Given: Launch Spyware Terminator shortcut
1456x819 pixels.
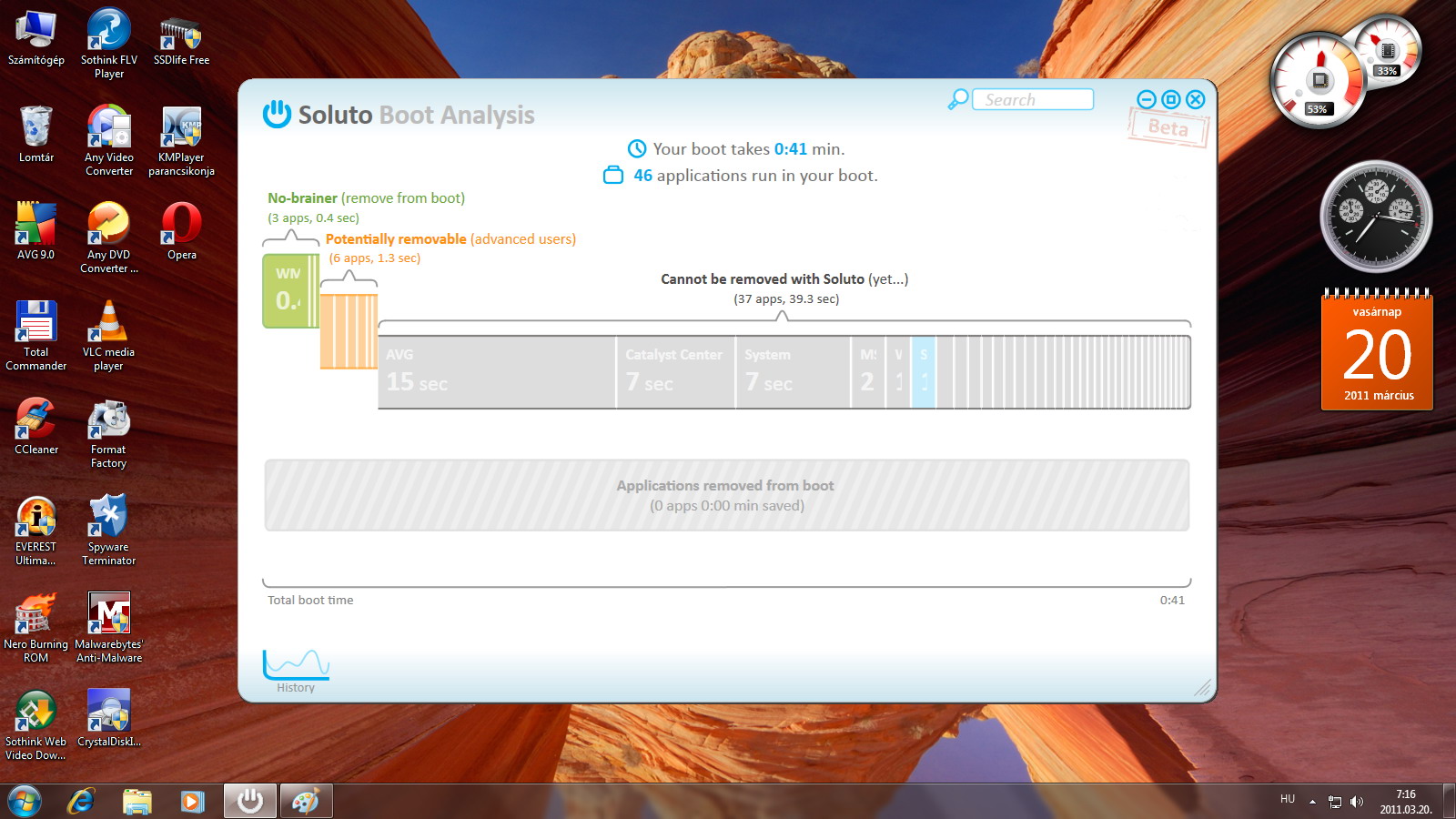Looking at the screenshot, I should click(109, 531).
